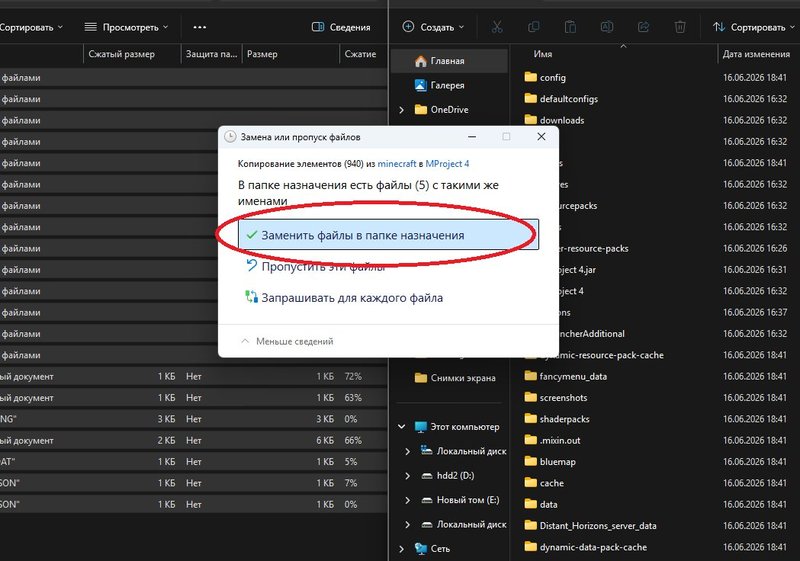Open the MProject 4 destination link

point(447,164)
